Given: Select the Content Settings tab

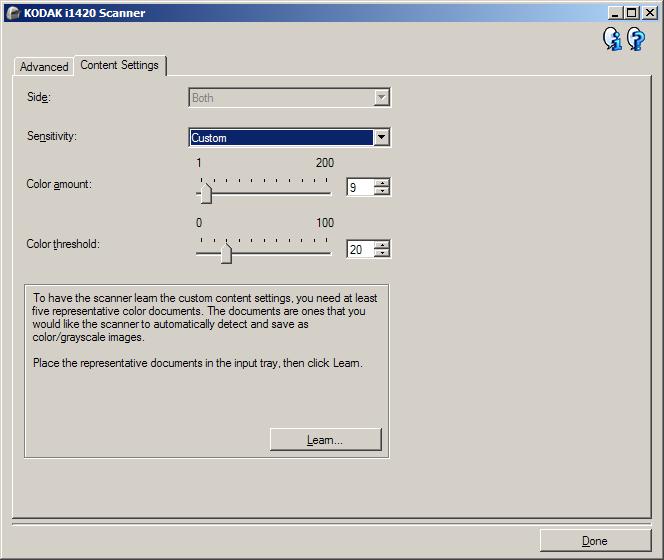Looking at the screenshot, I should (119, 65).
